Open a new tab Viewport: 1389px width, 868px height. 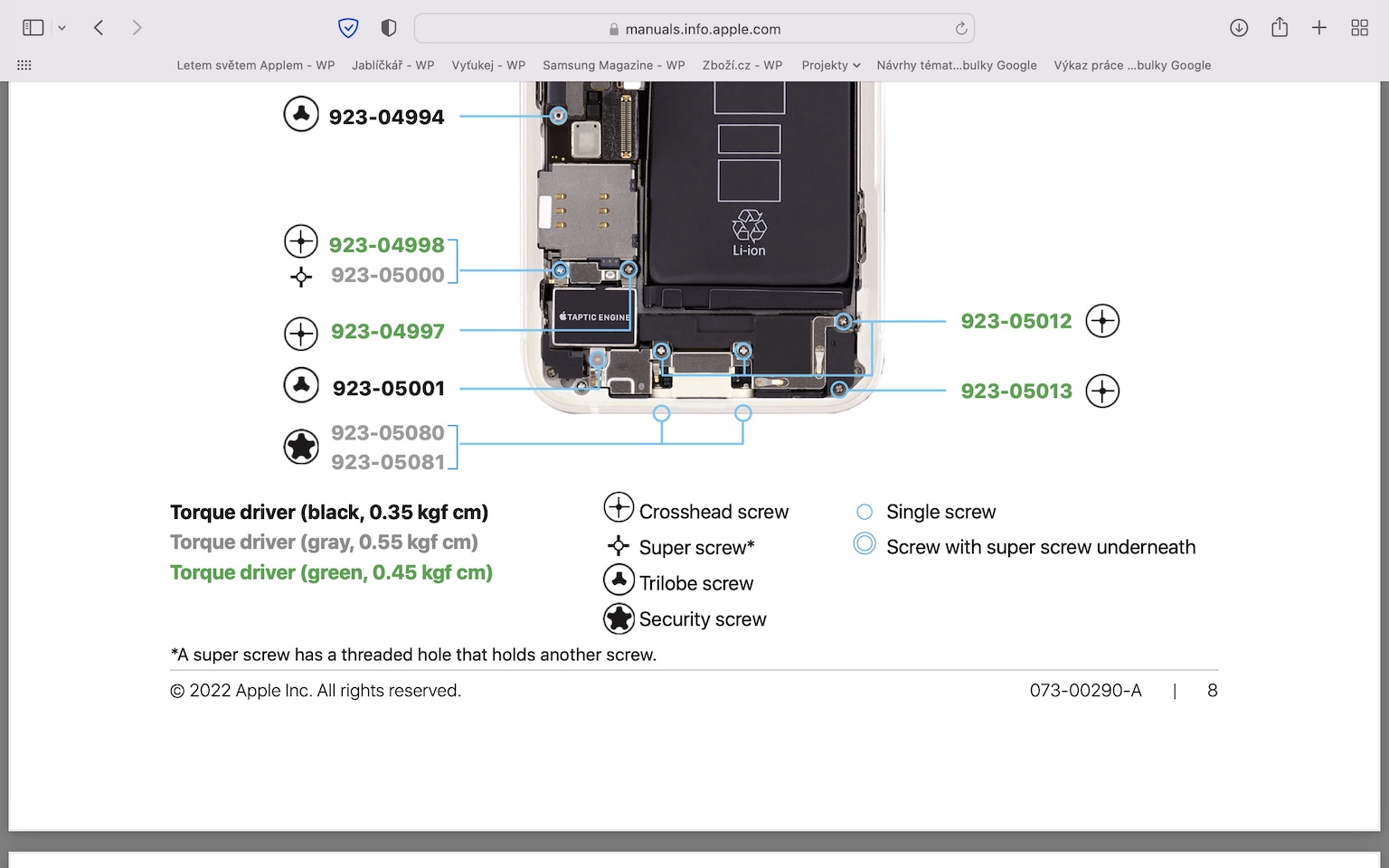pos(1319,28)
